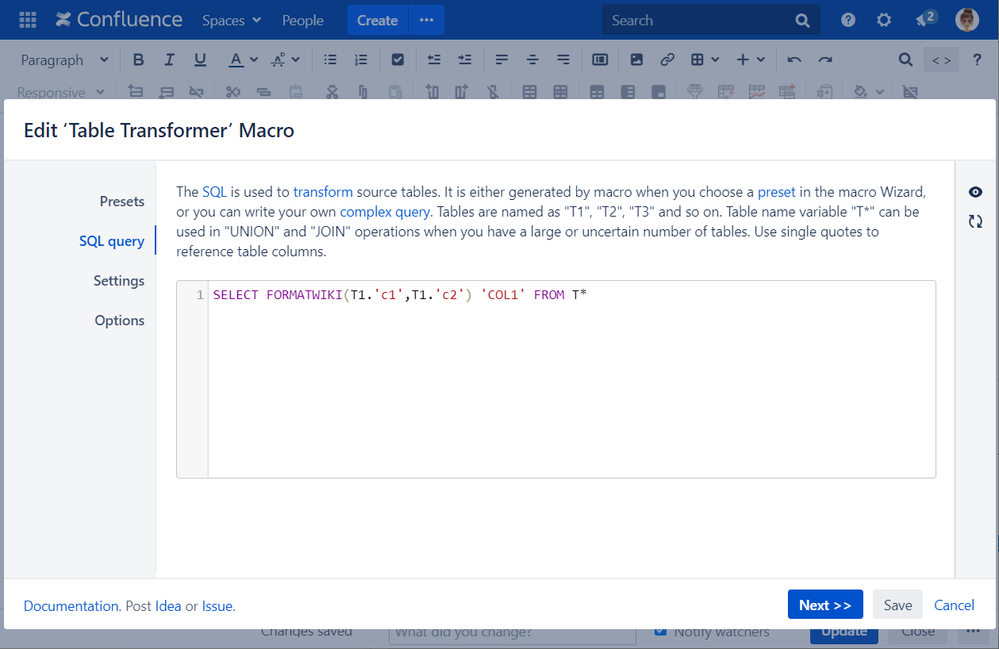Align text center
Screen dimensions: 999x649
tap(533, 60)
